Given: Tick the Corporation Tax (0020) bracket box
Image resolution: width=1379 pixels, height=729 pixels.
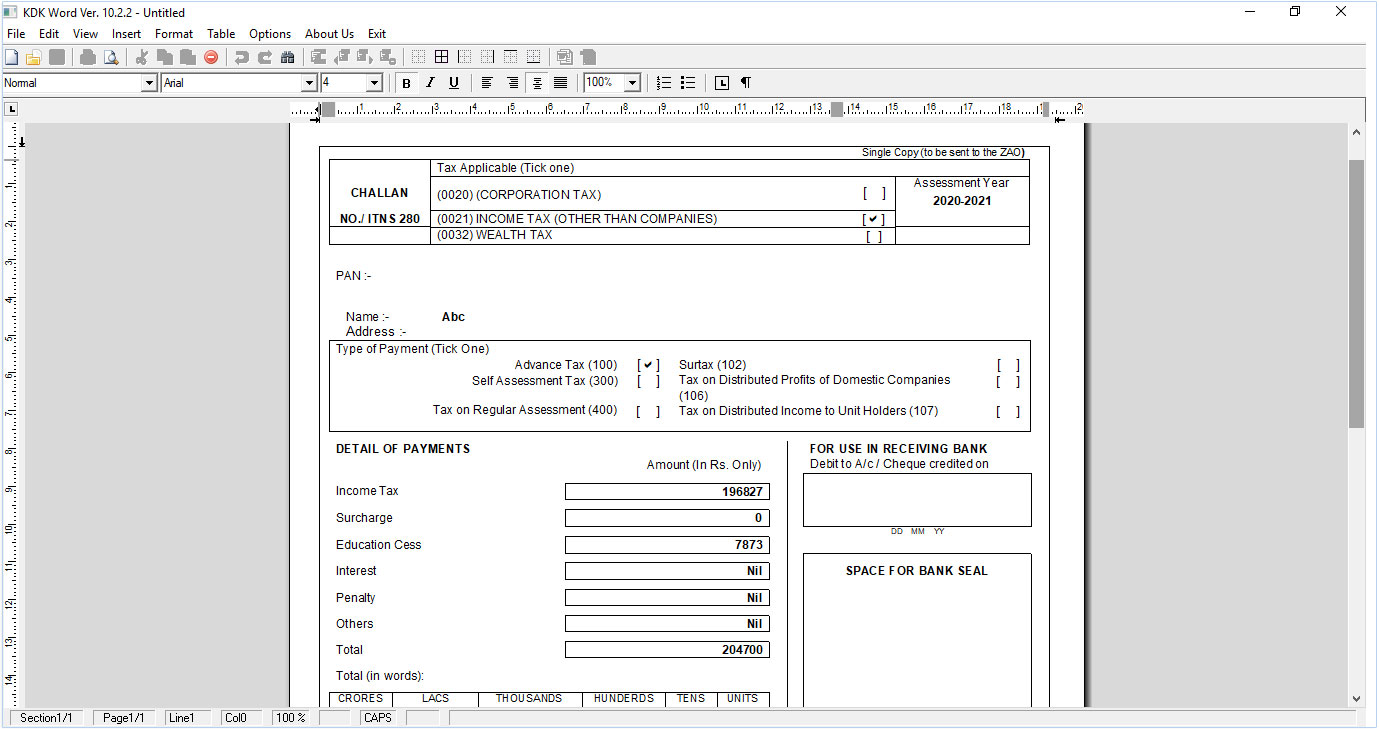Looking at the screenshot, I should [874, 194].
